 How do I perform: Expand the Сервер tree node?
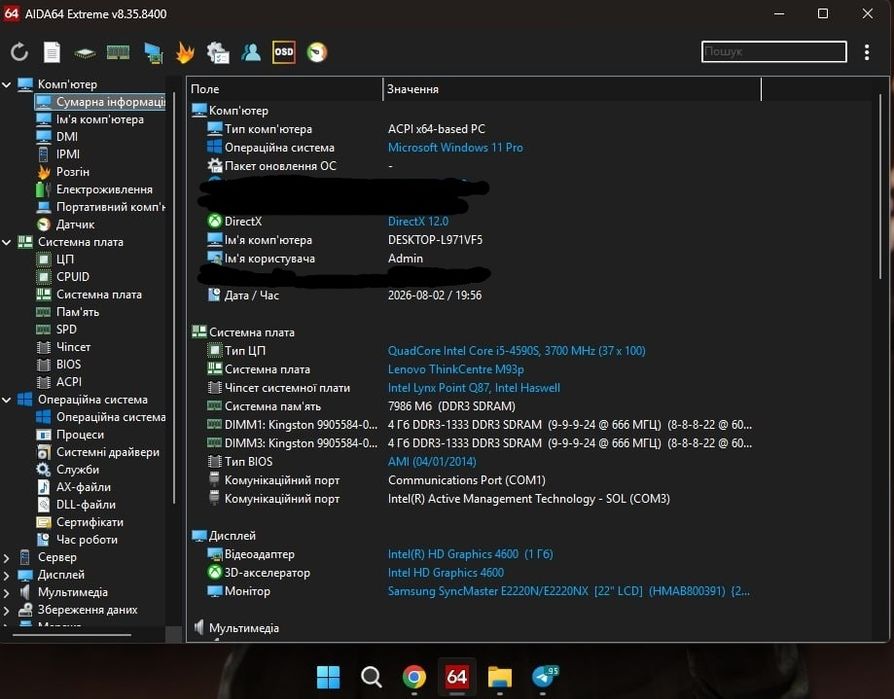pos(7,558)
